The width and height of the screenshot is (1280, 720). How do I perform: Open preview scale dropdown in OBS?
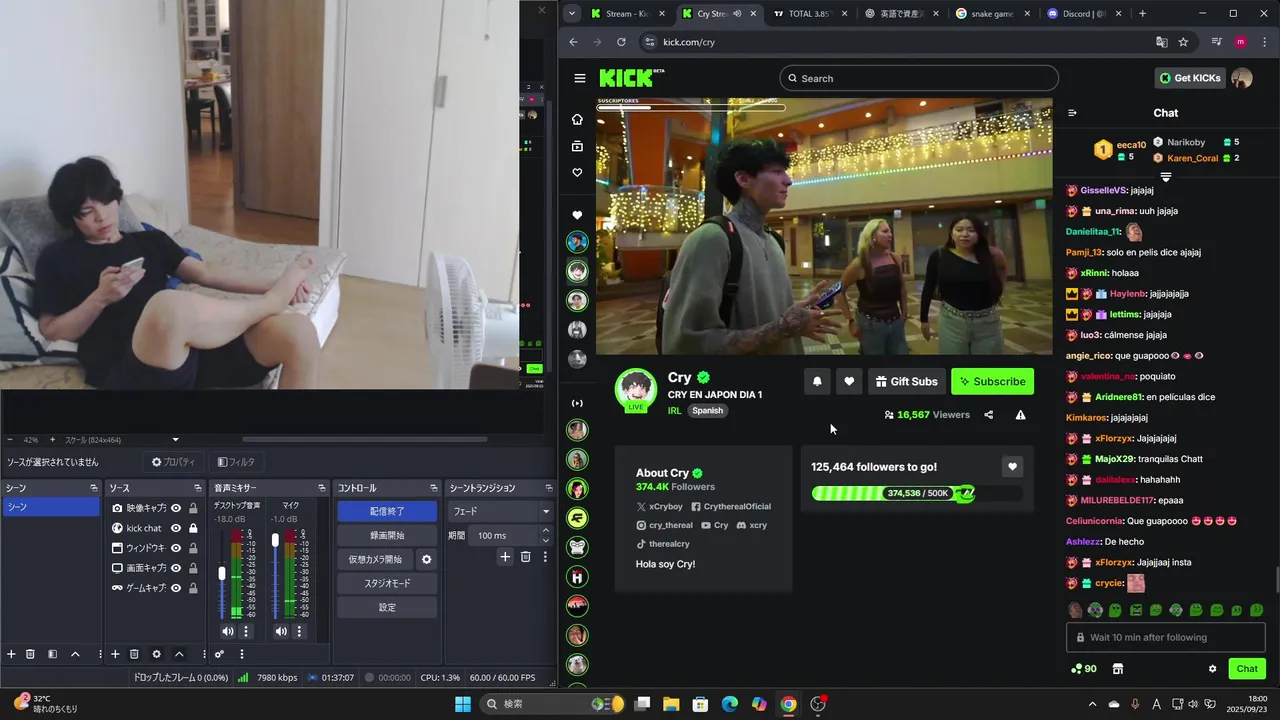(176, 440)
